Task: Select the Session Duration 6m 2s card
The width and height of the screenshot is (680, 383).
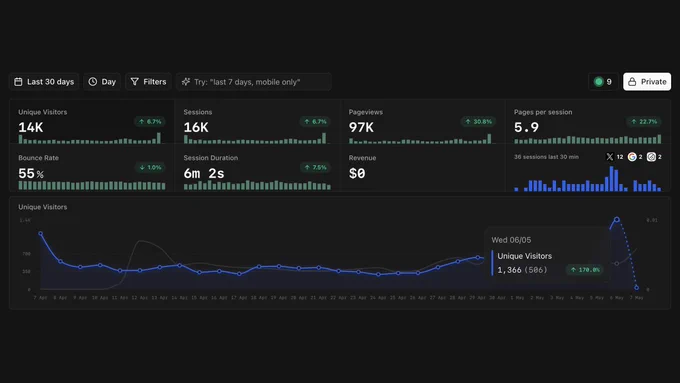Action: (257, 168)
